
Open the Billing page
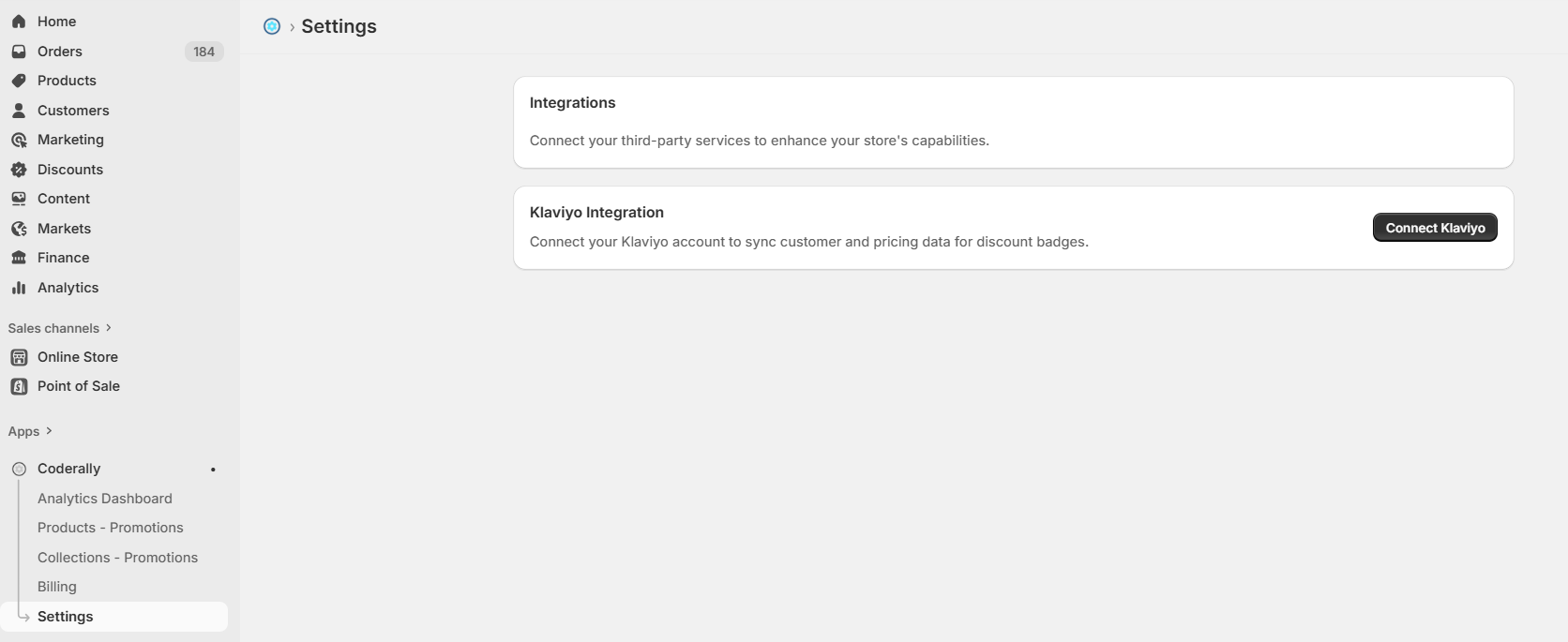(56, 587)
